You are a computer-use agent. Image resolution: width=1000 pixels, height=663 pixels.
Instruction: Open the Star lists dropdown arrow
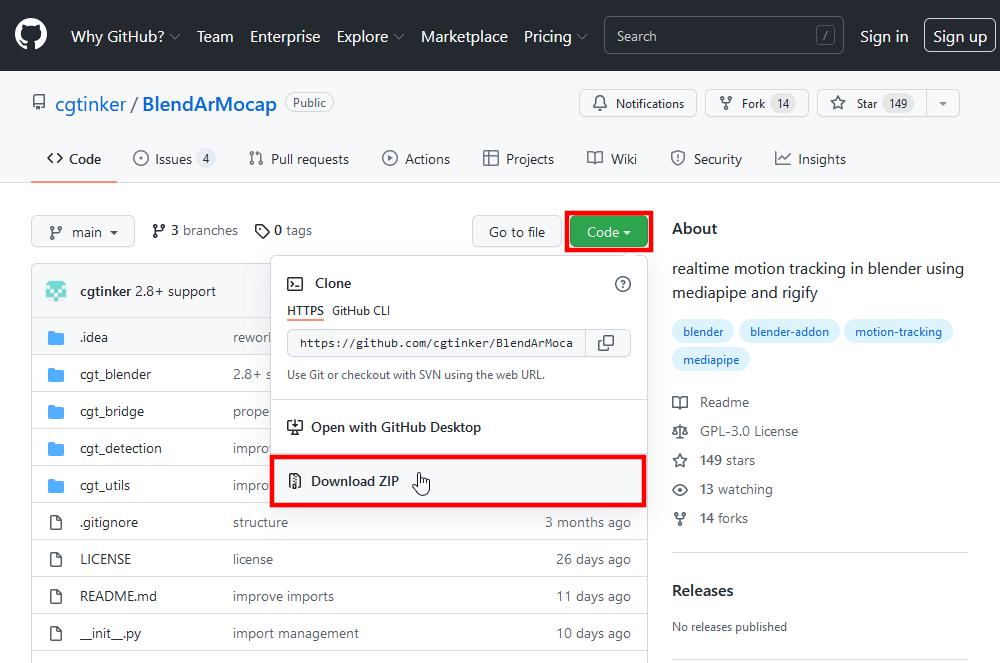pyautogui.click(x=943, y=103)
